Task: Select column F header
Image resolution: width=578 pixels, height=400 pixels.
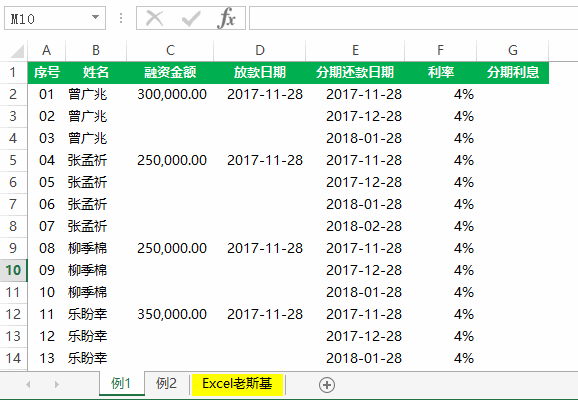Action: click(441, 50)
